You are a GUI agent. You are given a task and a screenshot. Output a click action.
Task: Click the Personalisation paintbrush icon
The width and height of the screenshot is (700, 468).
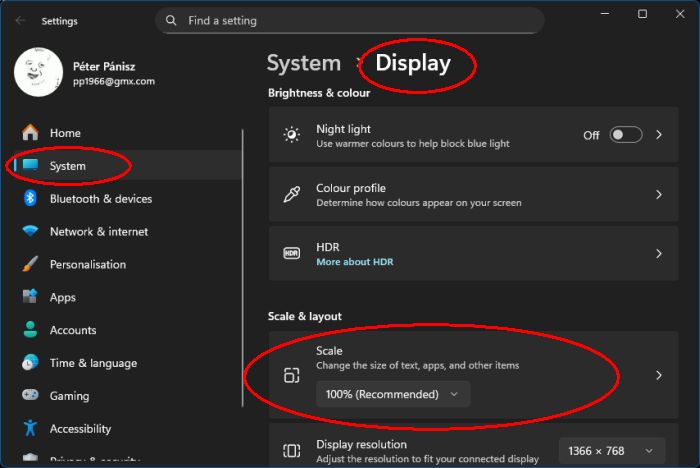[x=30, y=265]
